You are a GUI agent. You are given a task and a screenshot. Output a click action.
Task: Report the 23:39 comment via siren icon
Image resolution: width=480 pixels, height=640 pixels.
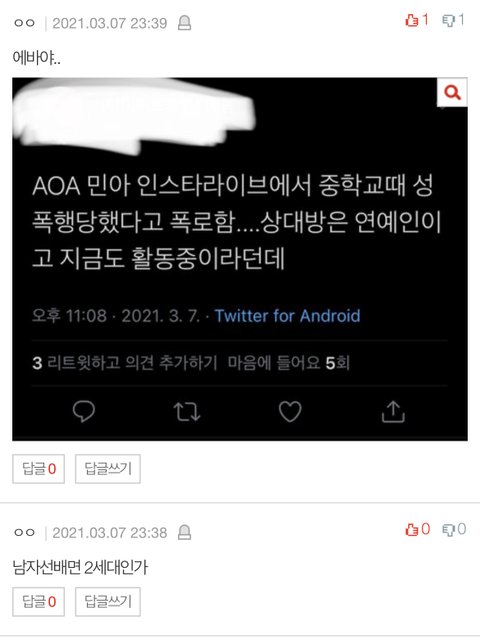pyautogui.click(x=184, y=23)
